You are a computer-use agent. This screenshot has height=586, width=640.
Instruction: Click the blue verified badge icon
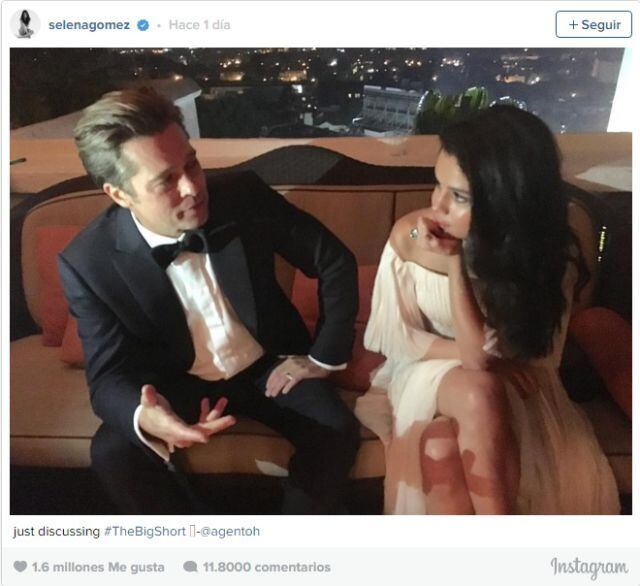pos(143,25)
